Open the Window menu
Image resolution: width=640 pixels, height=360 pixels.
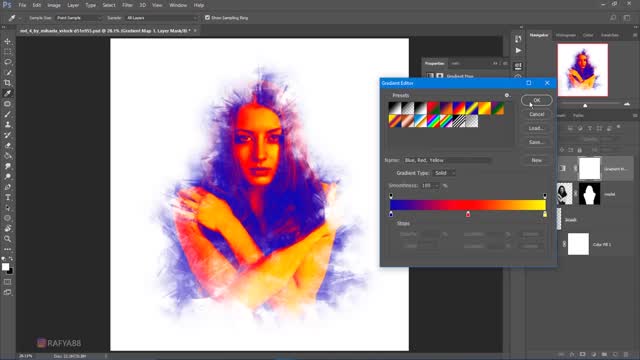178,5
